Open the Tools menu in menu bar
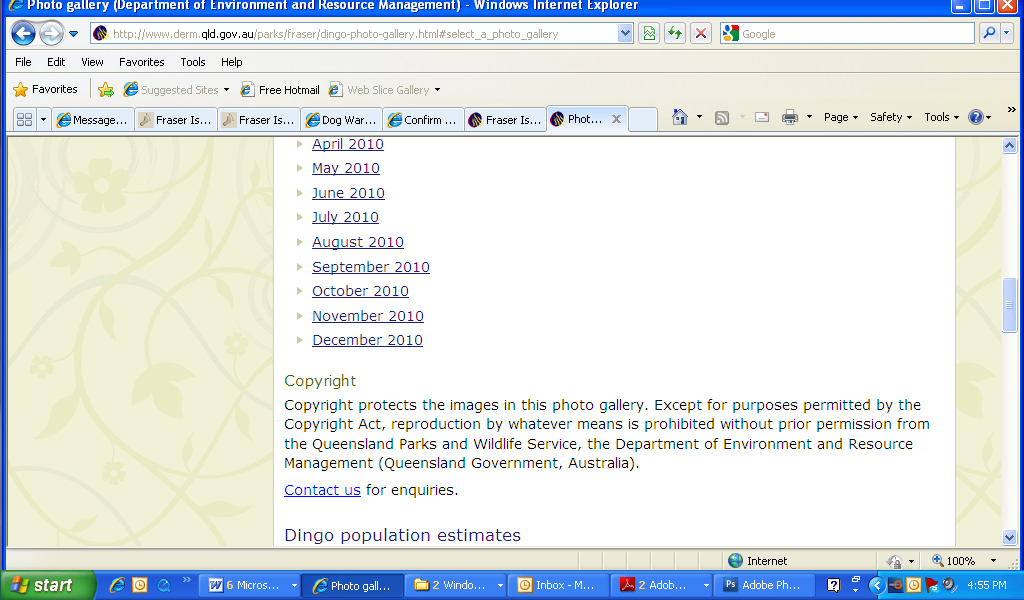1024x600 pixels. 192,62
